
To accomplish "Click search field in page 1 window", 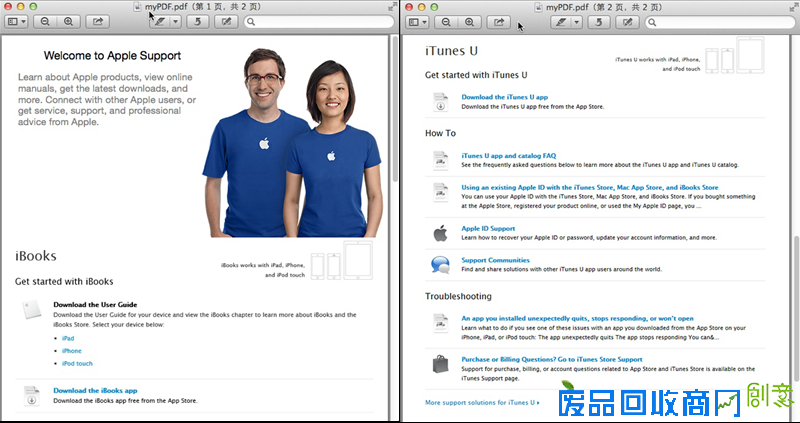I will point(320,21).
